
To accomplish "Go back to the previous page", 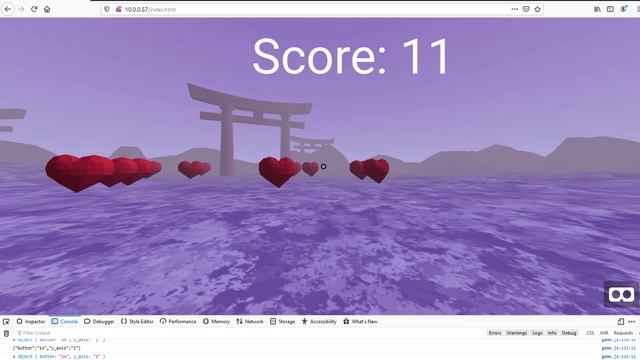I will [x=8, y=9].
